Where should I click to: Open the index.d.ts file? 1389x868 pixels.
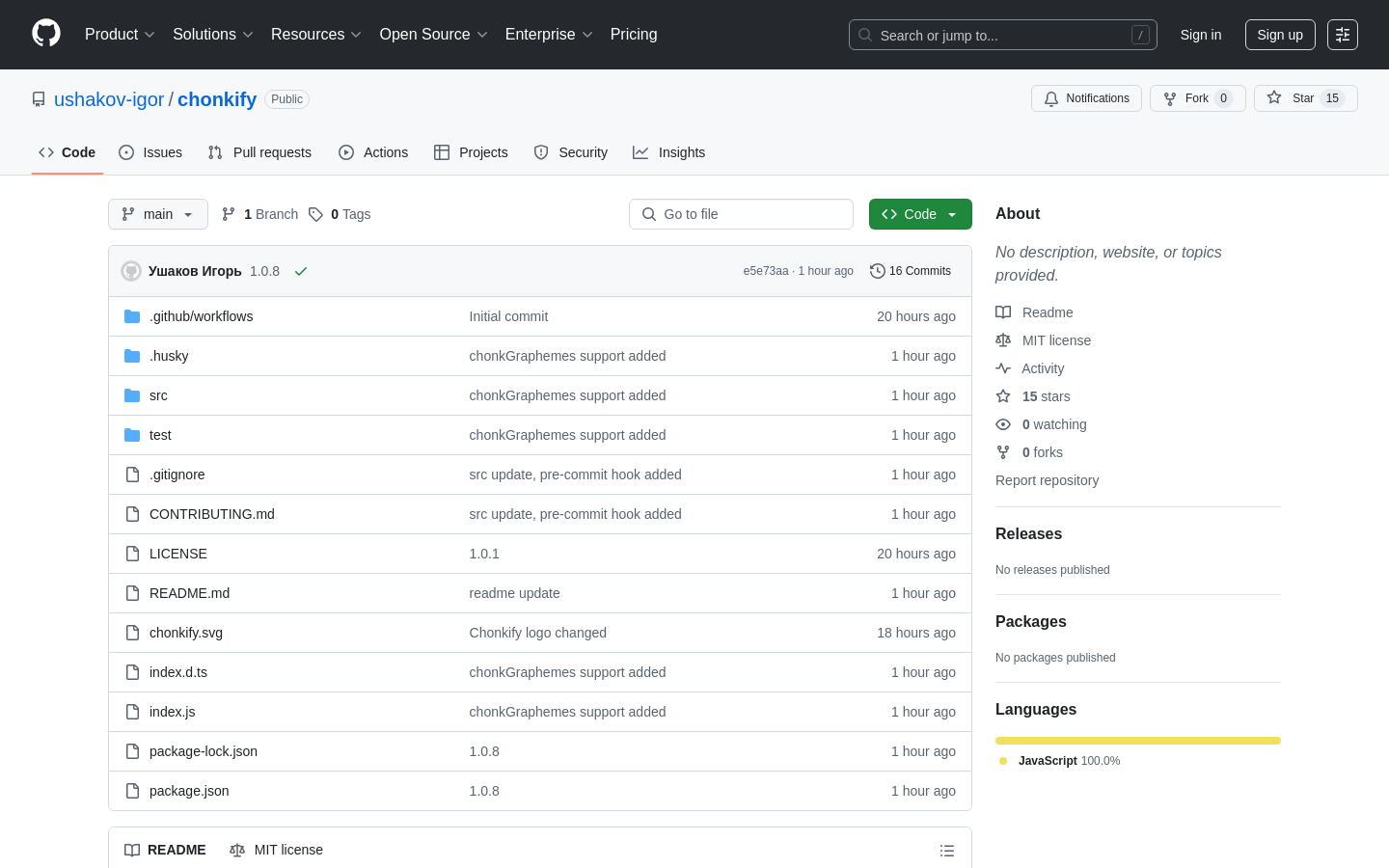click(x=178, y=672)
